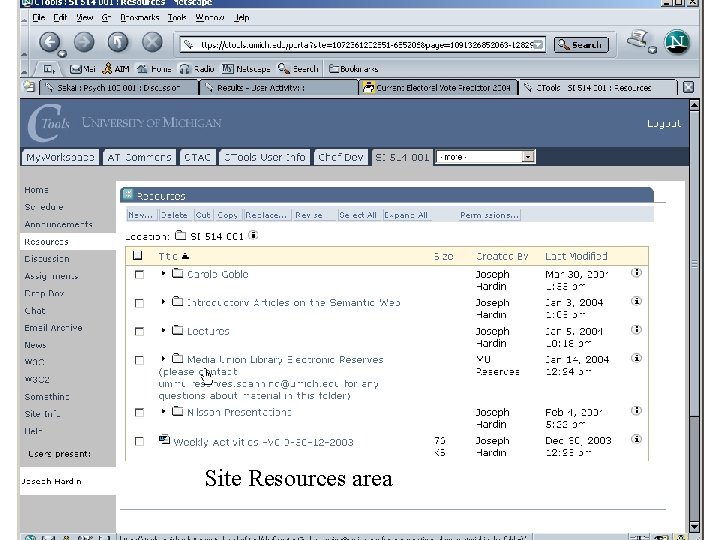Check the Carole Goble checkbox

(x=139, y=275)
